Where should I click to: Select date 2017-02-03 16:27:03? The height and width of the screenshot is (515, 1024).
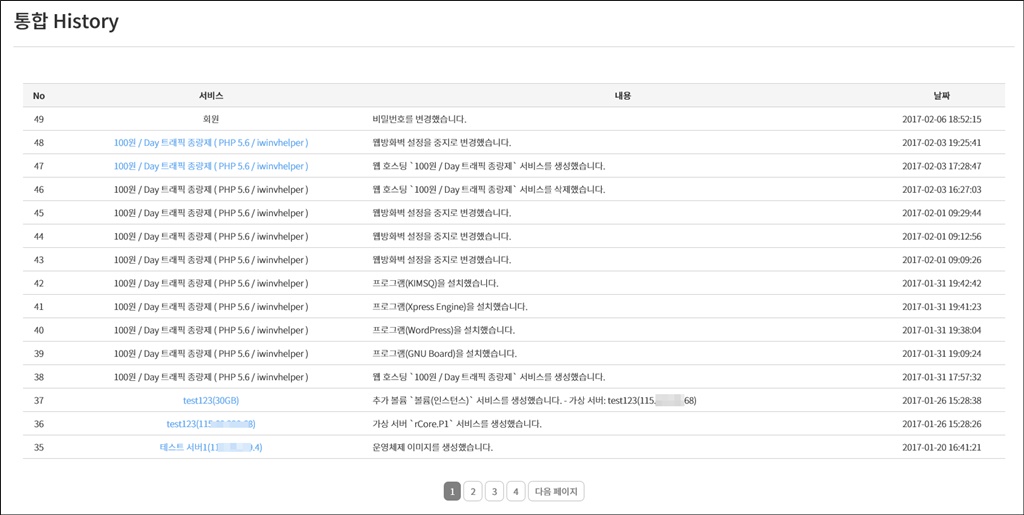(942, 189)
